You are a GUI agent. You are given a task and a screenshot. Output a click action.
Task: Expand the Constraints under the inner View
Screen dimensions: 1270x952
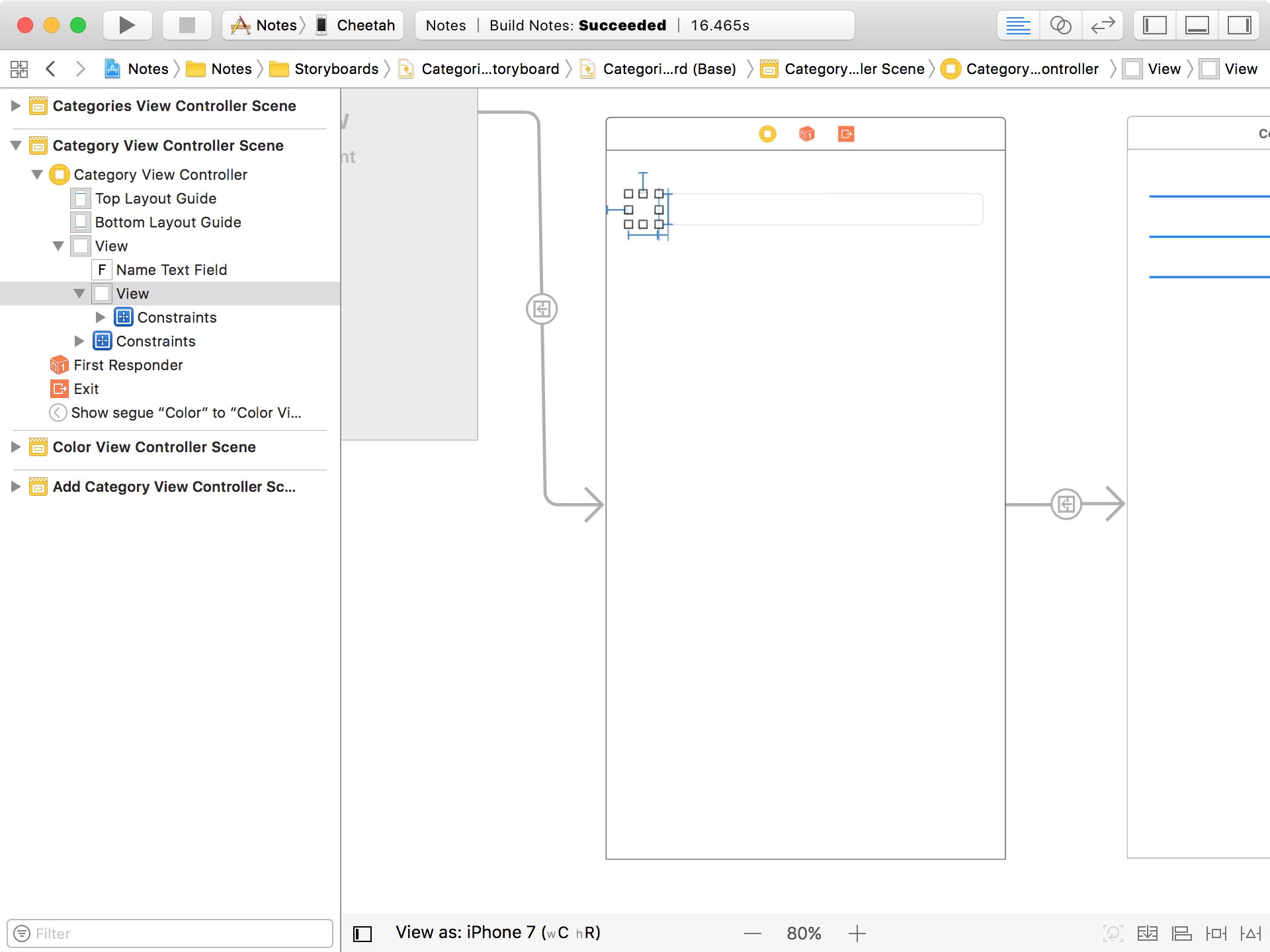(101, 317)
